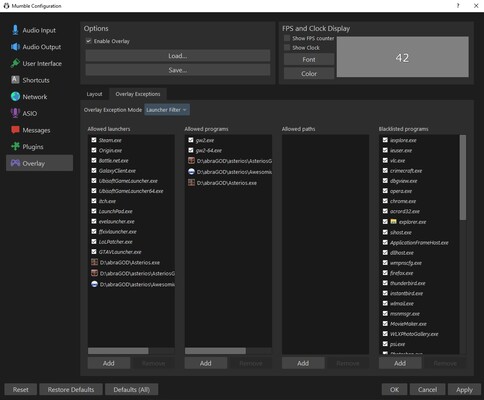Open the ASIO icon
Image resolution: width=484 pixels, height=400 pixels.
[x=15, y=113]
